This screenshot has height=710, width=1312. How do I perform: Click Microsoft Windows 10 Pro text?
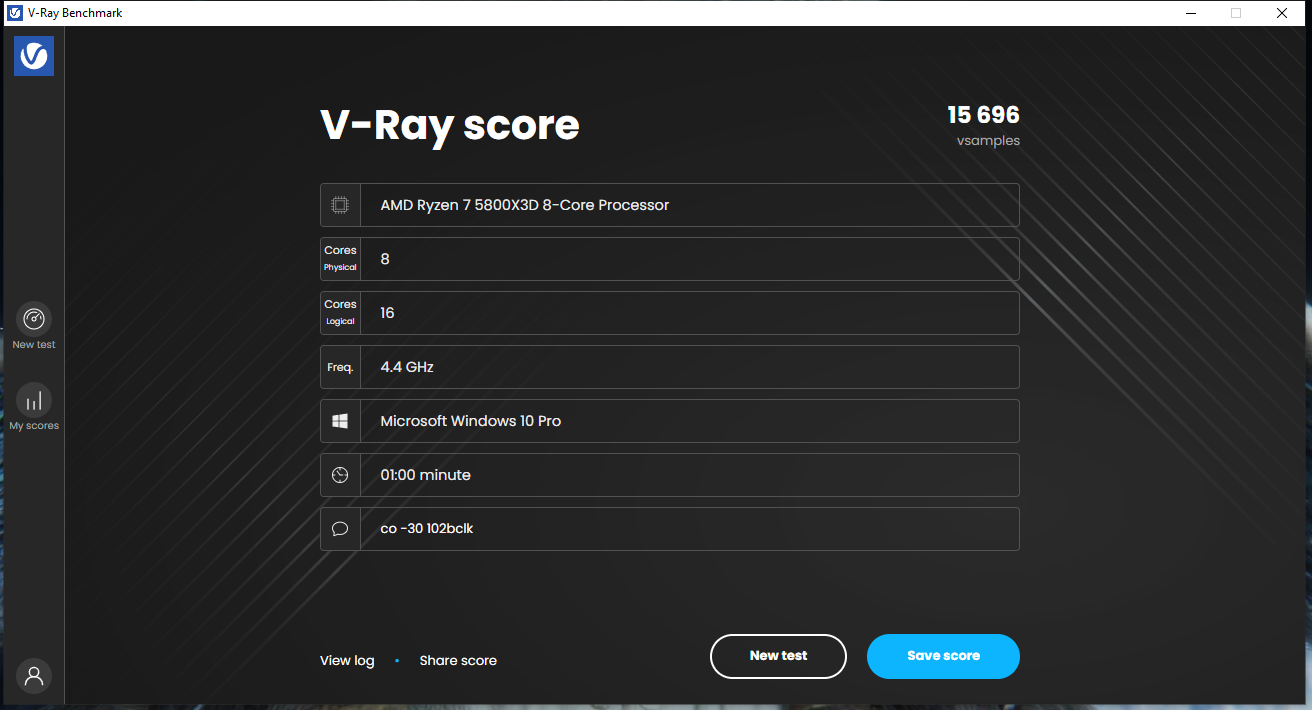click(471, 421)
